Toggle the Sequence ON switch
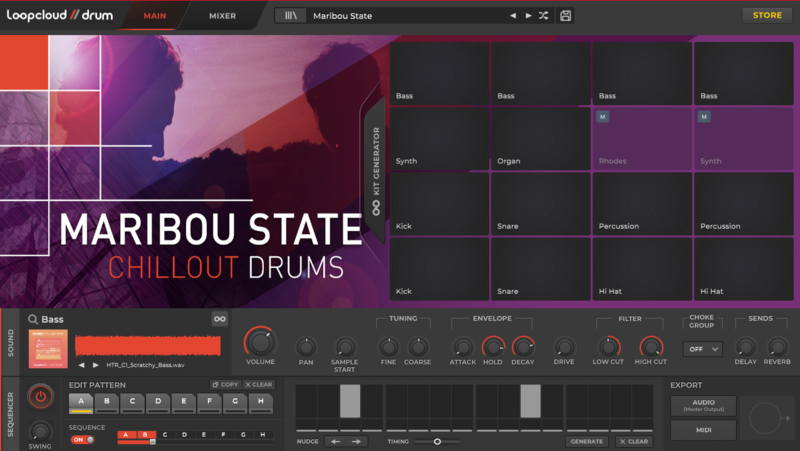Viewport: 800px width, 451px height. point(82,439)
